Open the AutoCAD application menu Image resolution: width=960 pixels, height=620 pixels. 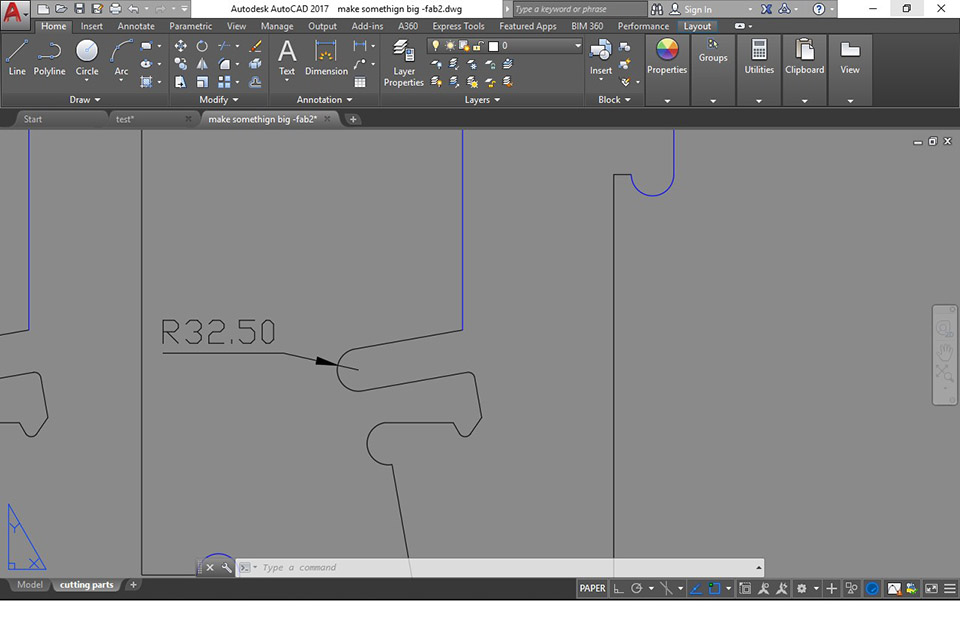[15, 13]
